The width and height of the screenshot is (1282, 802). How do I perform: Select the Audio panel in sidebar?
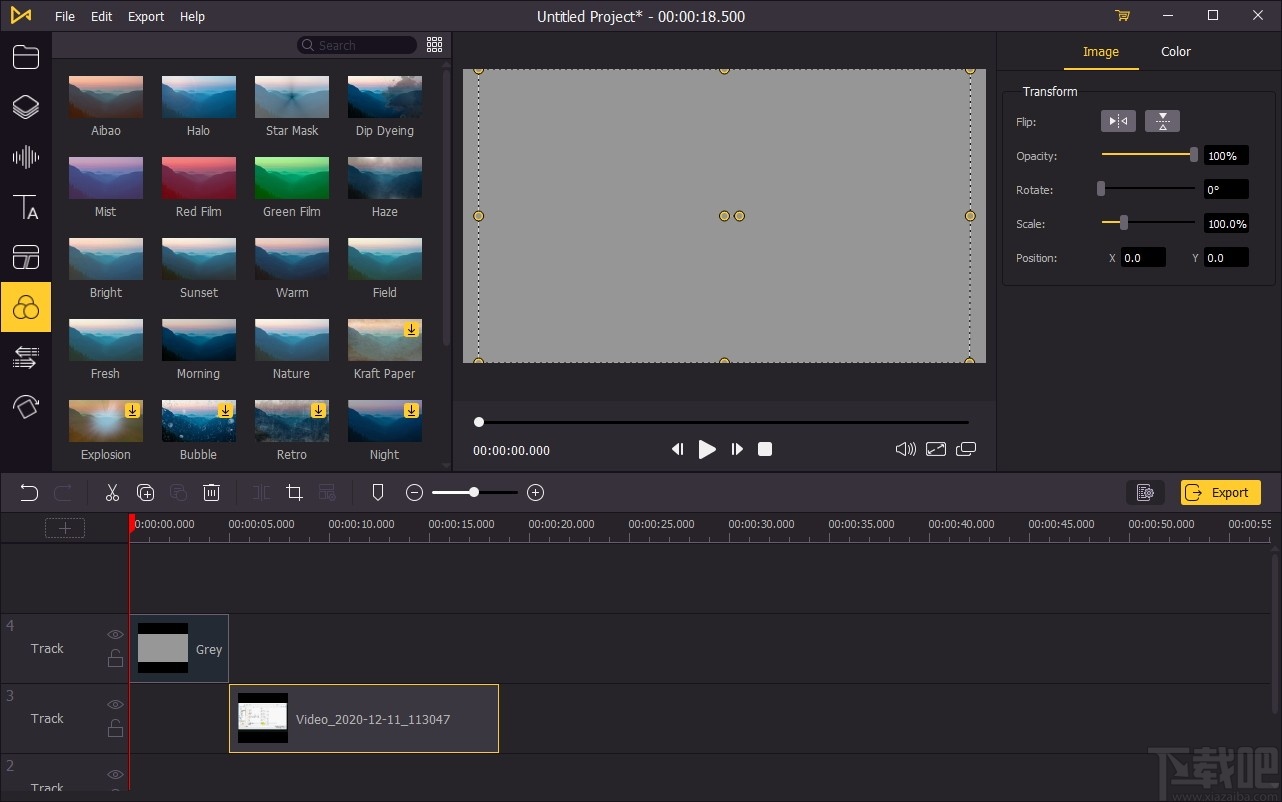pos(26,157)
